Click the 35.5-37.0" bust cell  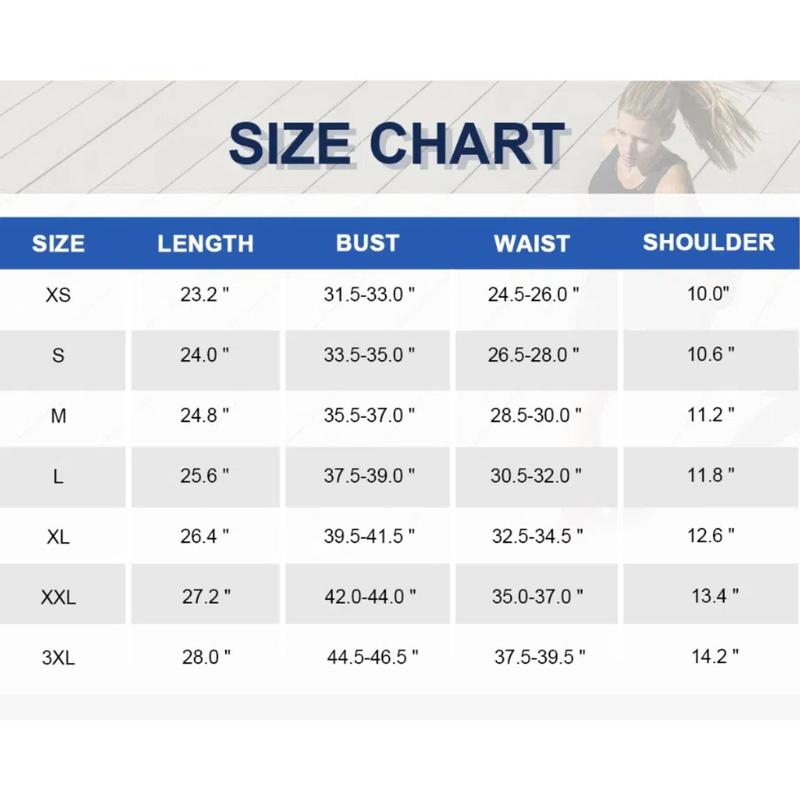click(x=369, y=416)
